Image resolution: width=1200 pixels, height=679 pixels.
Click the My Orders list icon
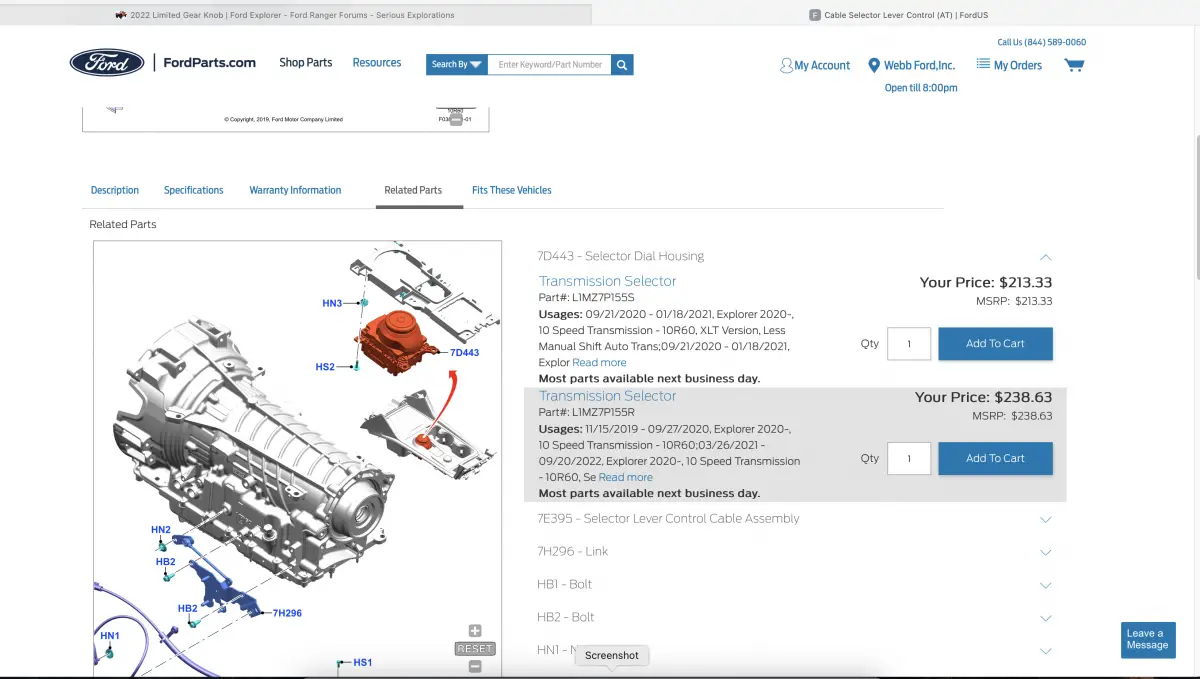[x=983, y=64]
